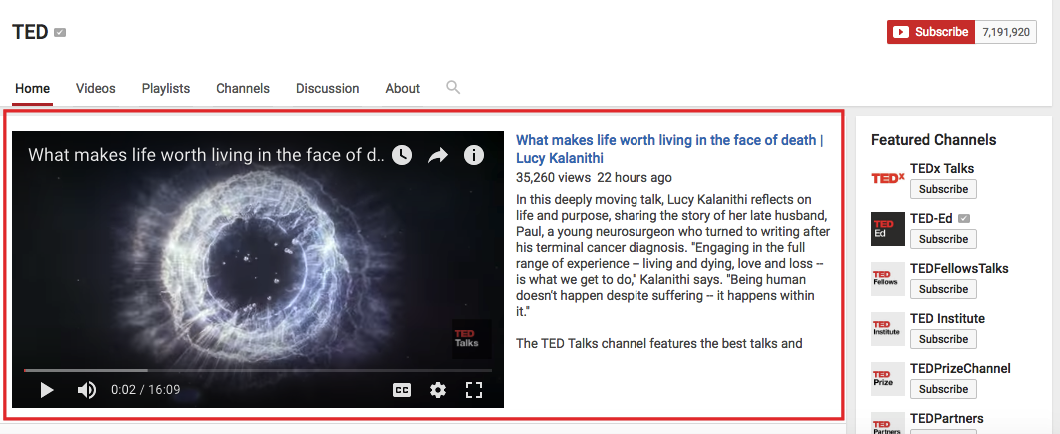Screen dimensions: 1060x434
Task: Click the TED Fellows channel logo
Action: pyautogui.click(x=888, y=279)
